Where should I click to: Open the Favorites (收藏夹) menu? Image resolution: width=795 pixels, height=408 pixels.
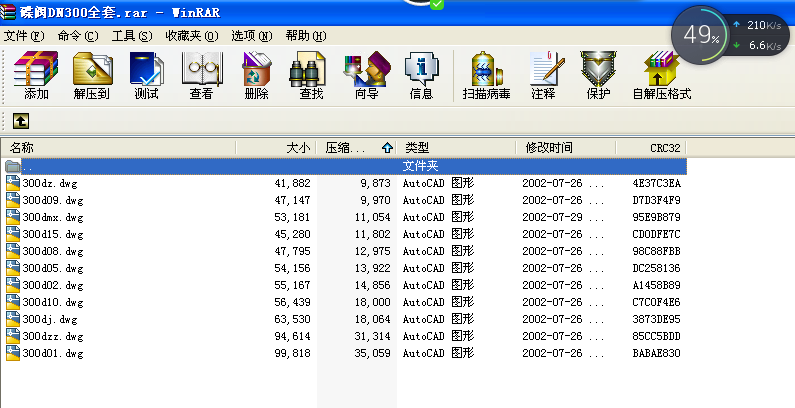pos(192,36)
